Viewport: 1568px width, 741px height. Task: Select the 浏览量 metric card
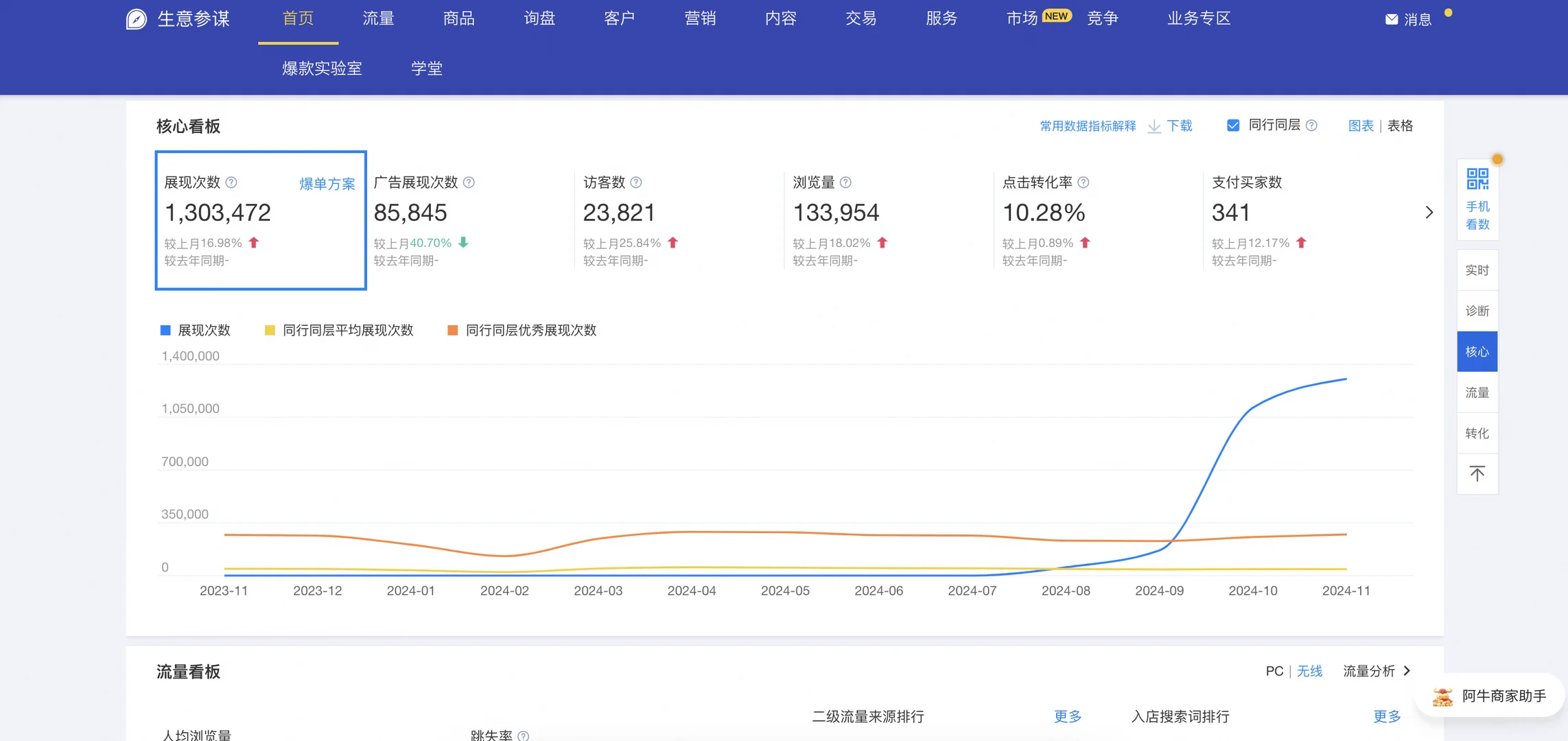tap(889, 220)
